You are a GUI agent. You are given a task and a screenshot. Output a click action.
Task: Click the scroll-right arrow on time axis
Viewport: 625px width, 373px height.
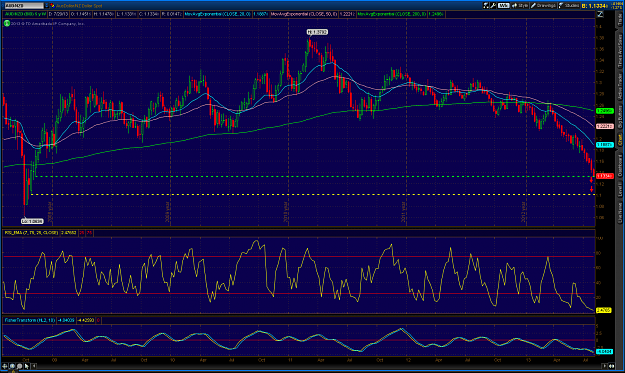605,366
